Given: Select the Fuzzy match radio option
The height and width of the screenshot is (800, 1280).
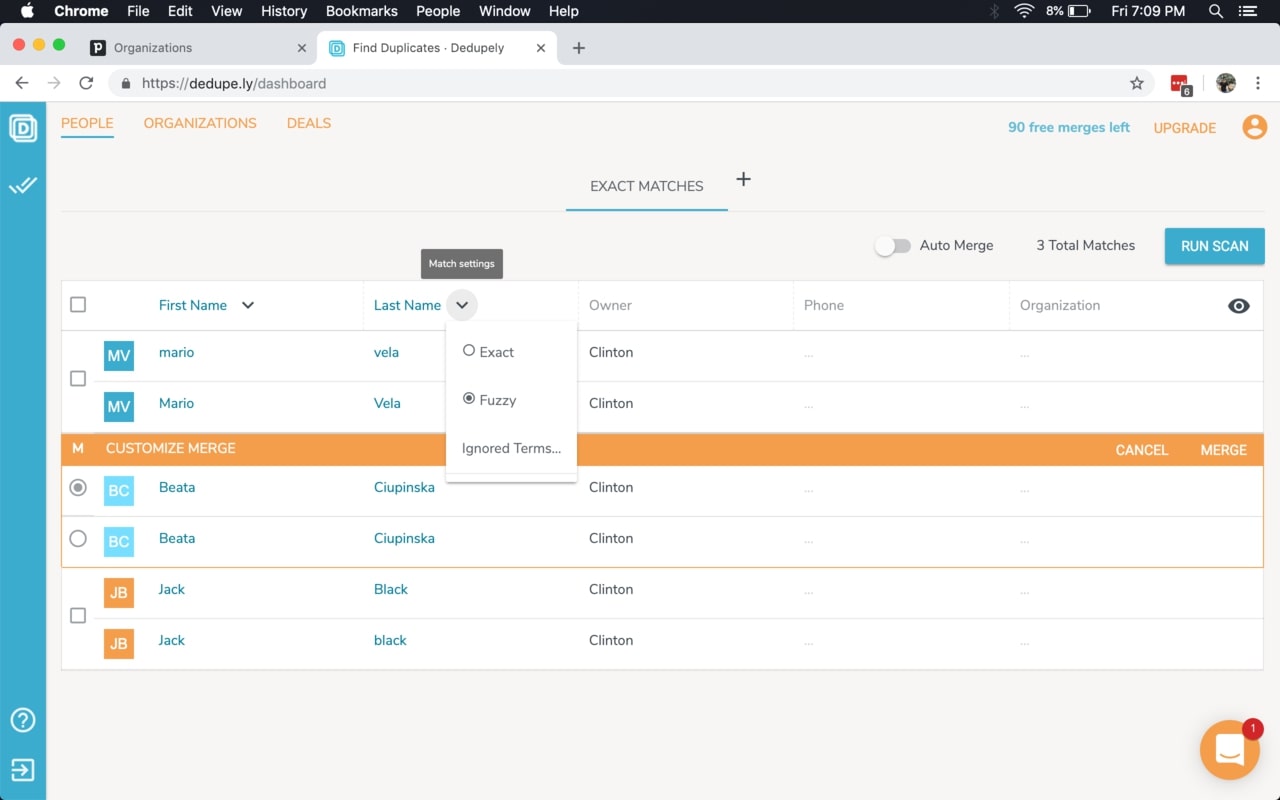Looking at the screenshot, I should click(x=469, y=399).
